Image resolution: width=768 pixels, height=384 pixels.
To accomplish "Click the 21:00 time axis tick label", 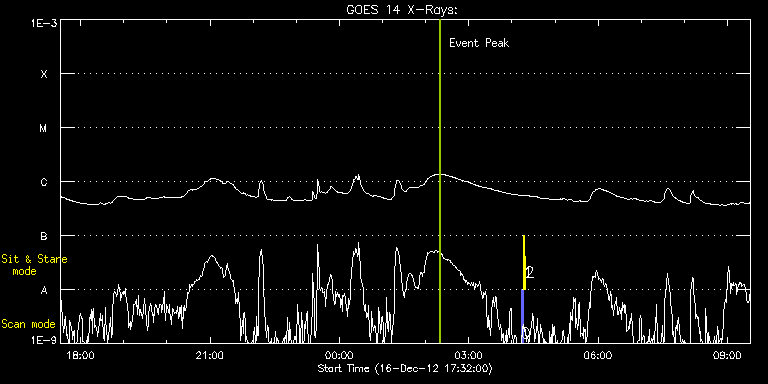I will (x=210, y=354).
